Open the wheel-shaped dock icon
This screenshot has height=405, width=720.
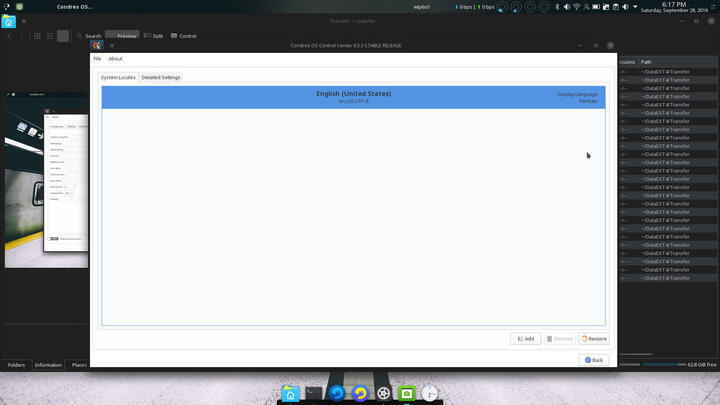click(x=383, y=394)
